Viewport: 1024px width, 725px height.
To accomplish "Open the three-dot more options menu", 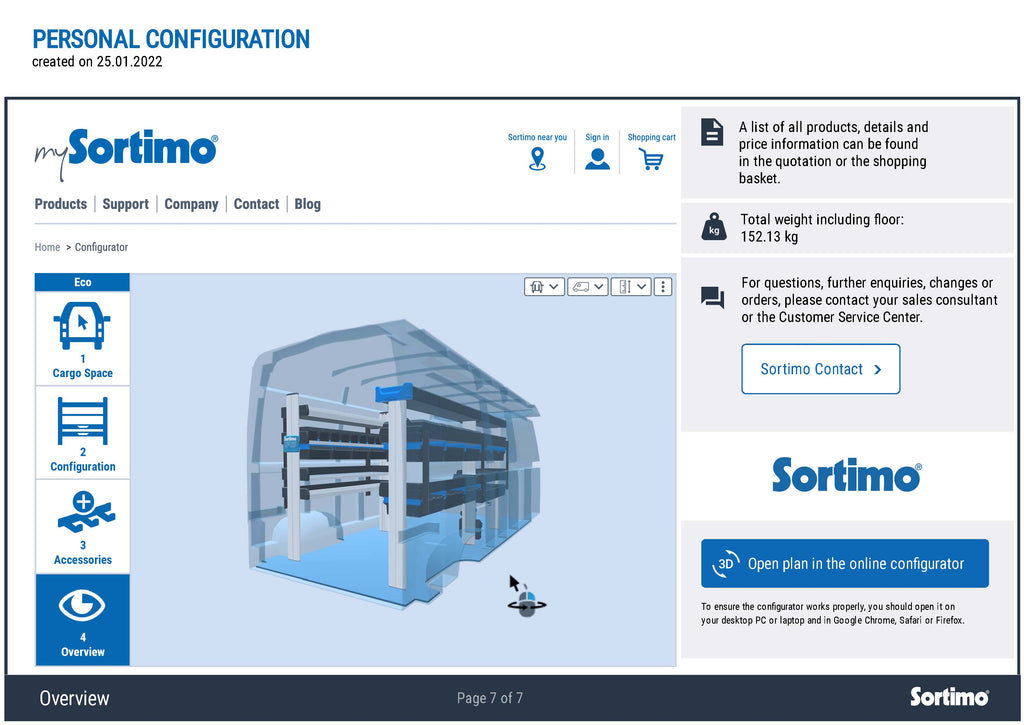I will [x=663, y=286].
